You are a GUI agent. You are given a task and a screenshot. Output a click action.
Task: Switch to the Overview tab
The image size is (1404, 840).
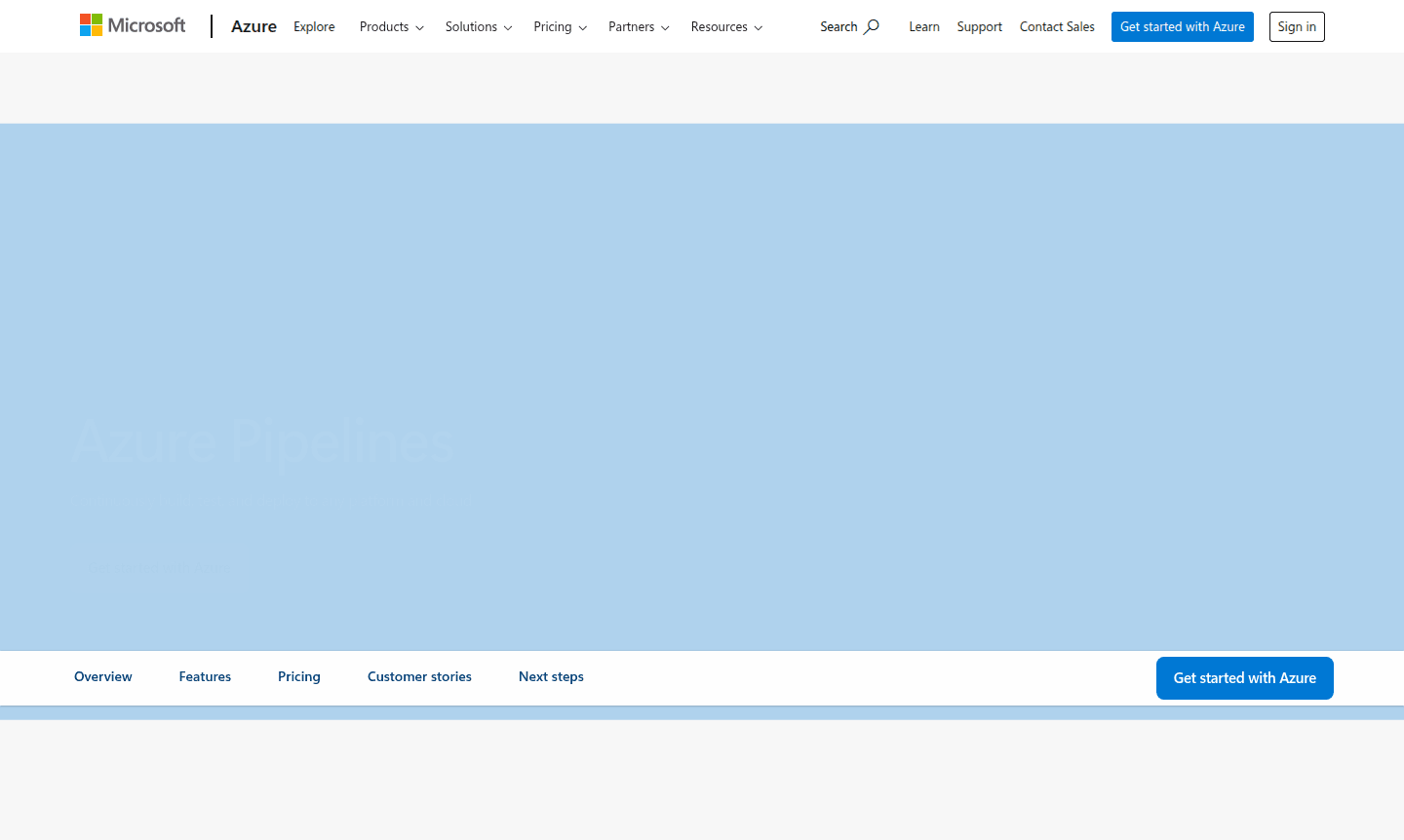102,676
